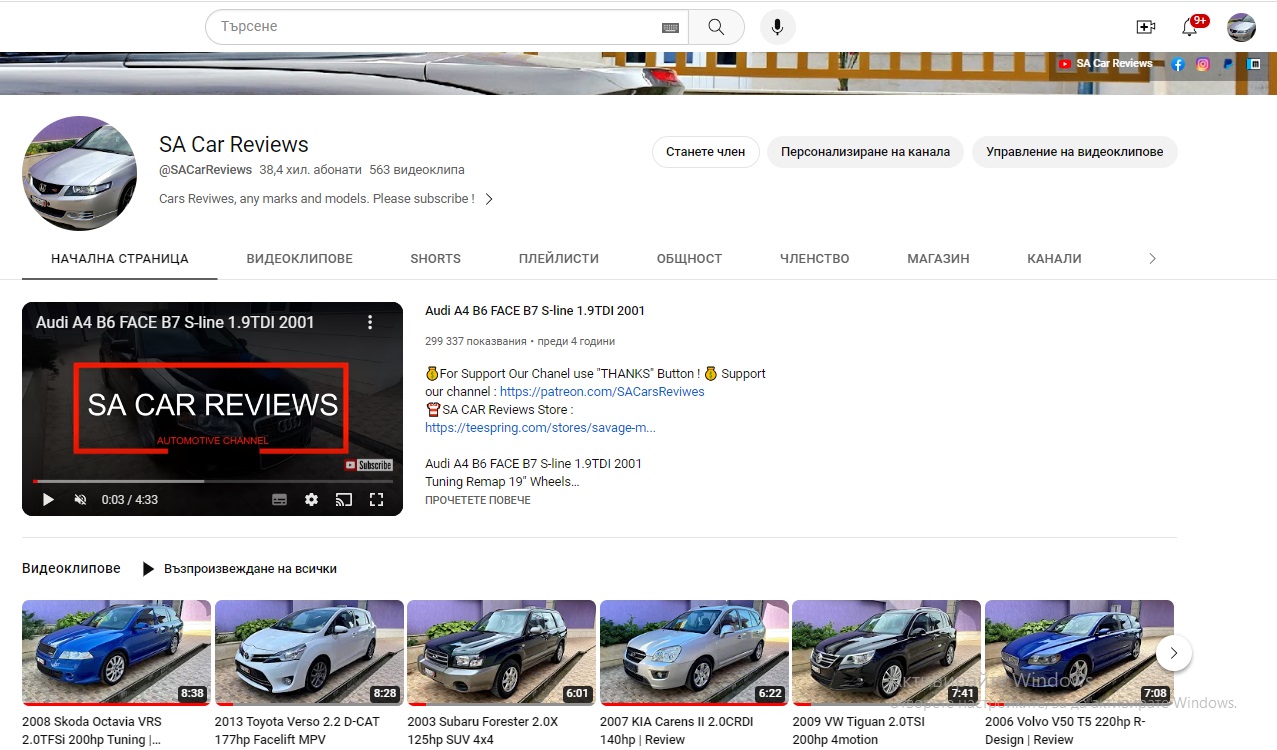This screenshot has width=1277, height=750.
Task: Enter fullscreen in the video player
Action: (377, 500)
